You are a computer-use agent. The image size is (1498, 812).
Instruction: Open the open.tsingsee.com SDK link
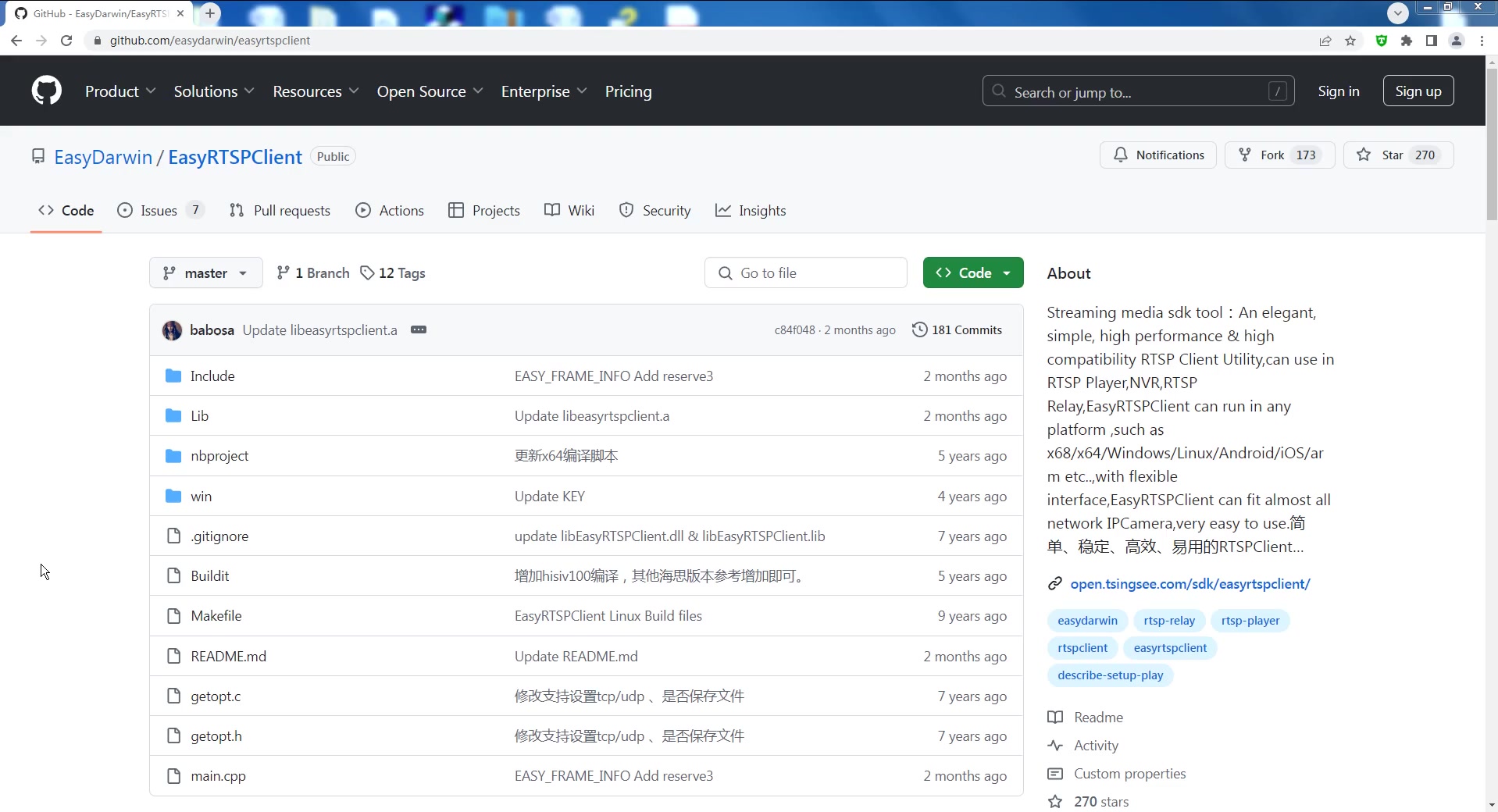tap(1189, 584)
